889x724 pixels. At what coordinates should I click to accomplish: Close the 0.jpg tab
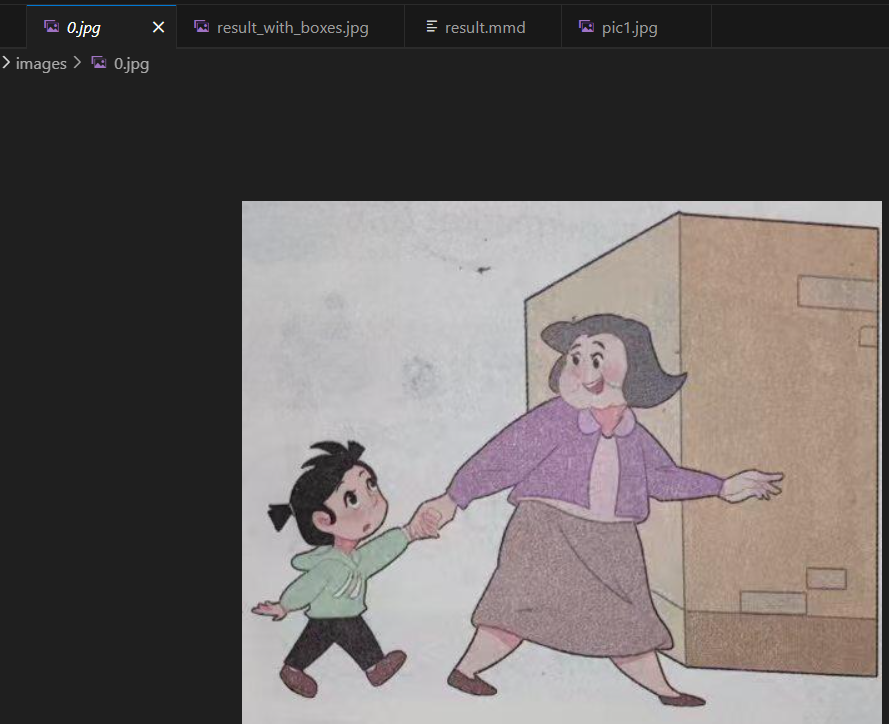point(158,26)
